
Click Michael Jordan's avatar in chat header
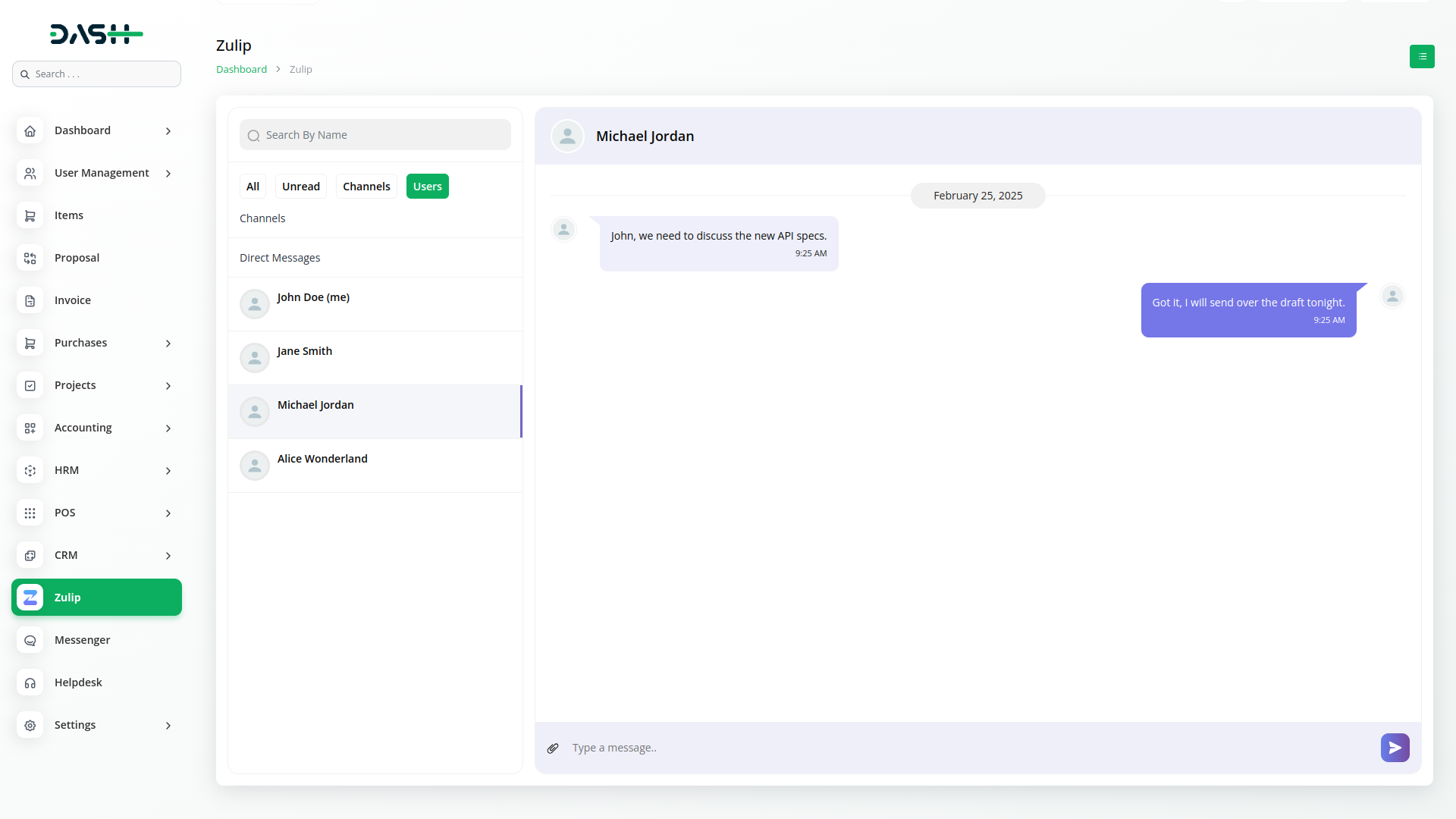567,136
